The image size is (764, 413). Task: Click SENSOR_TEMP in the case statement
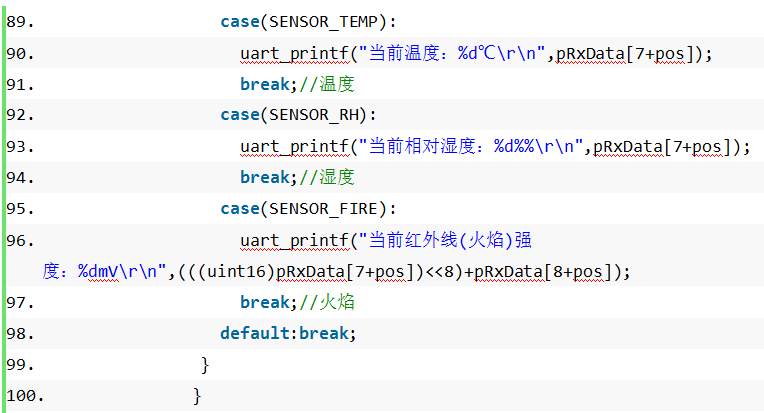pos(324,22)
